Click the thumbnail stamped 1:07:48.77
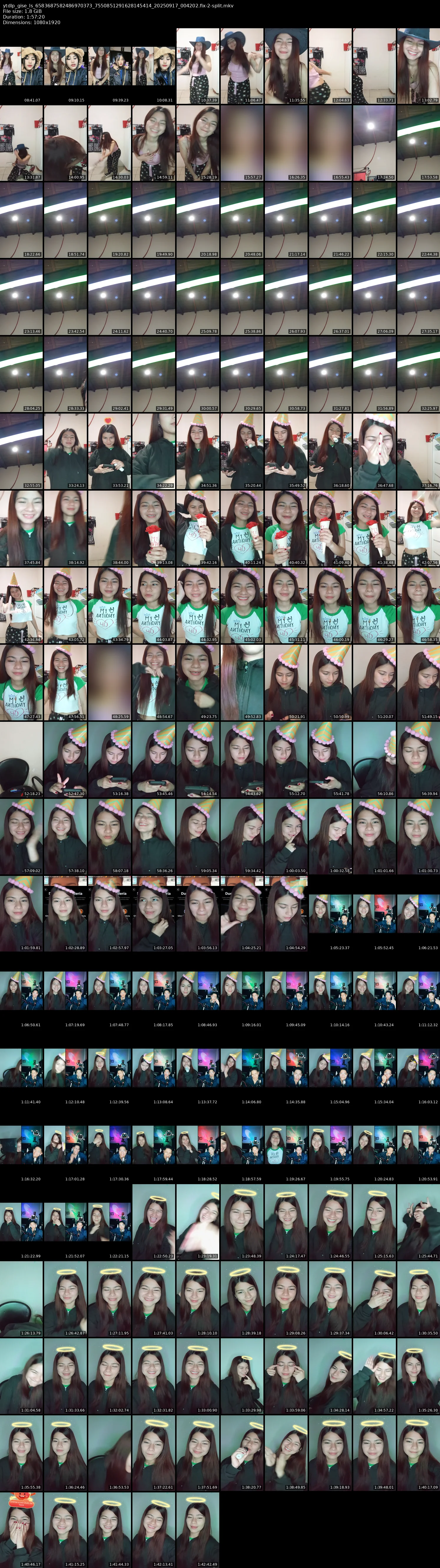Image resolution: width=440 pixels, height=1568 pixels. (110, 991)
